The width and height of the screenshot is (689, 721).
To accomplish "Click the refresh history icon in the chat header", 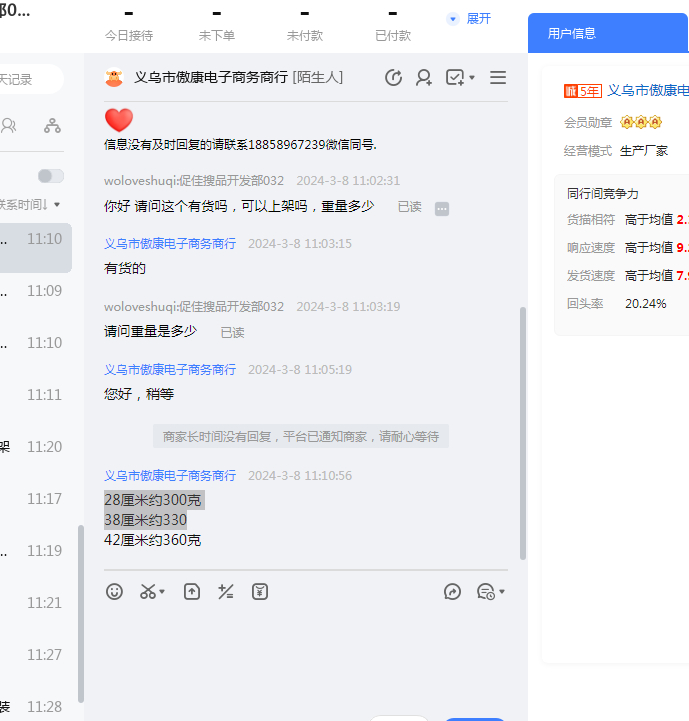I will click(394, 78).
